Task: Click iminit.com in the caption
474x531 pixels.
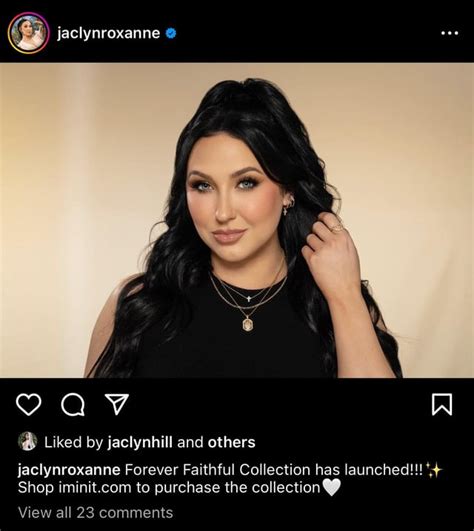Action: (x=95, y=488)
